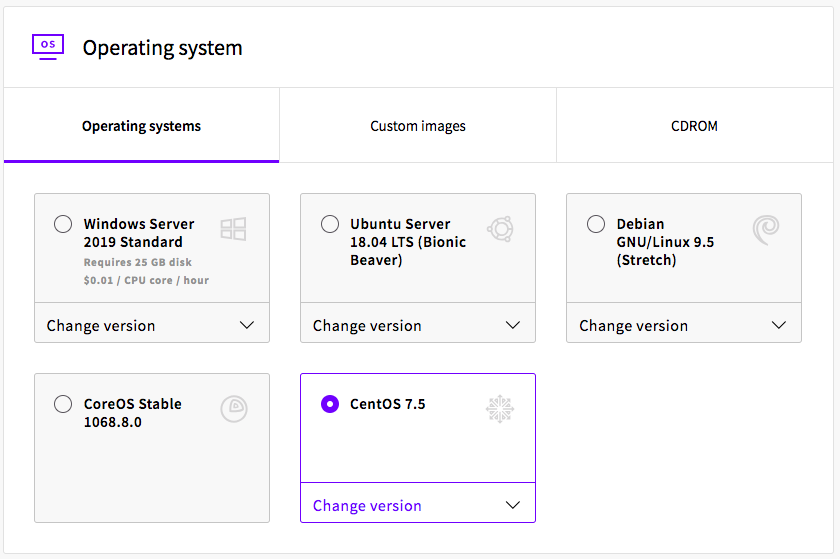Screen dimensions: 840x559
Task: Select Windows Server 2019 Standard radio button
Action: coord(63,223)
